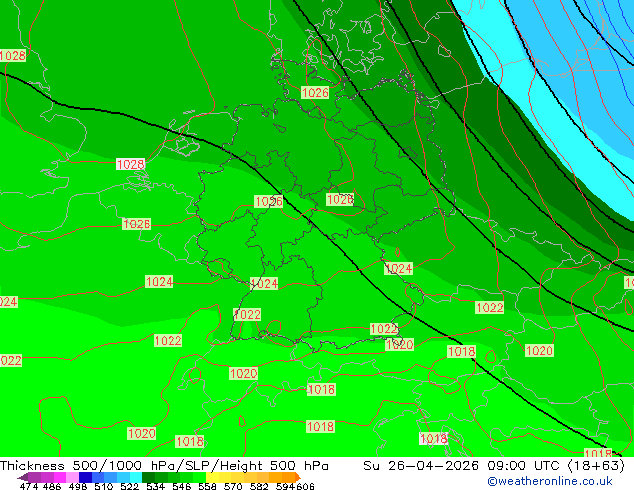The image size is (634, 490).
Task: Click the legend value '522'
Action: [129, 486]
